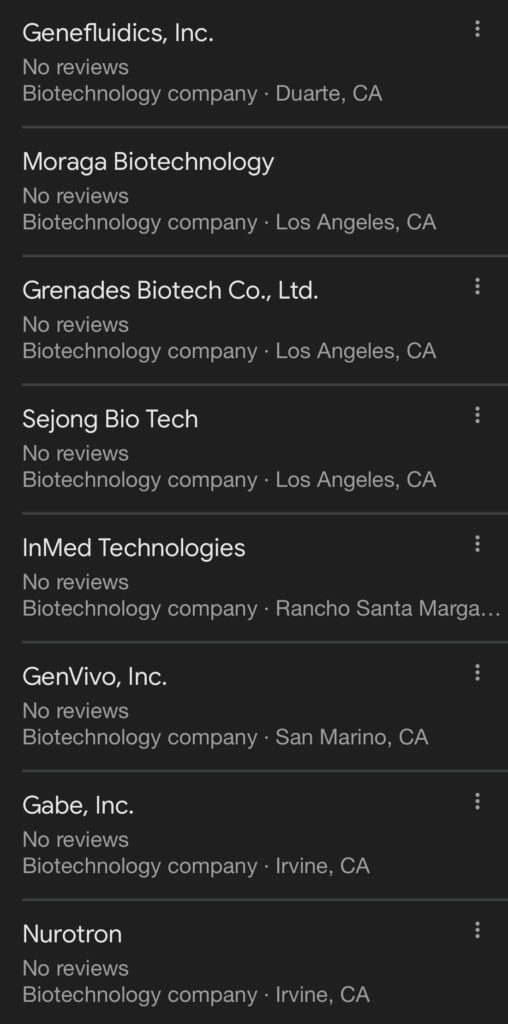Open three-dot menu beside Nurotron
Image resolution: width=508 pixels, height=1024 pixels.
point(477,929)
